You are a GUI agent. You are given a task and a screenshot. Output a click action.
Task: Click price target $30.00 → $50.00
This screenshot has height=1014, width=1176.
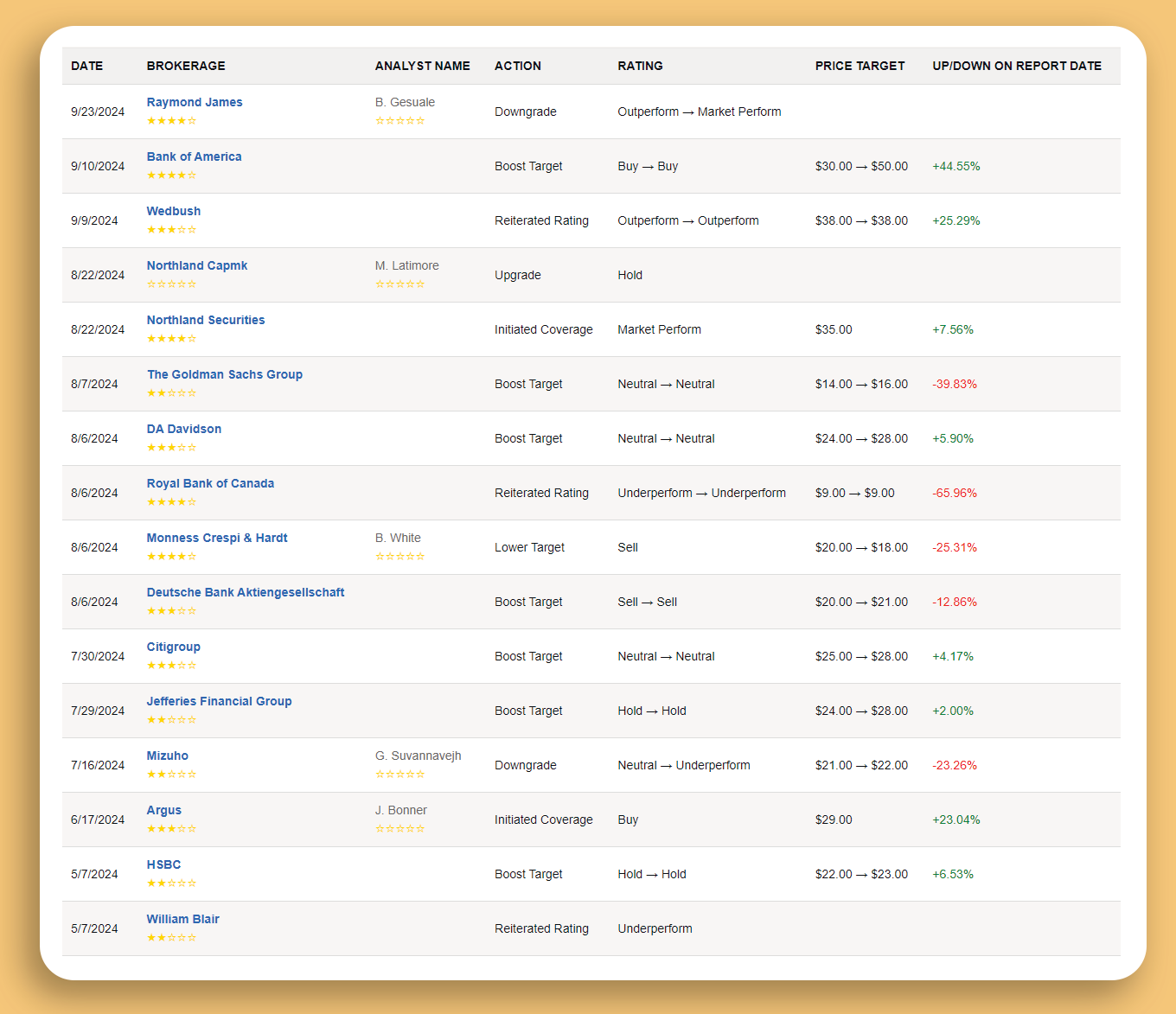[x=861, y=166]
